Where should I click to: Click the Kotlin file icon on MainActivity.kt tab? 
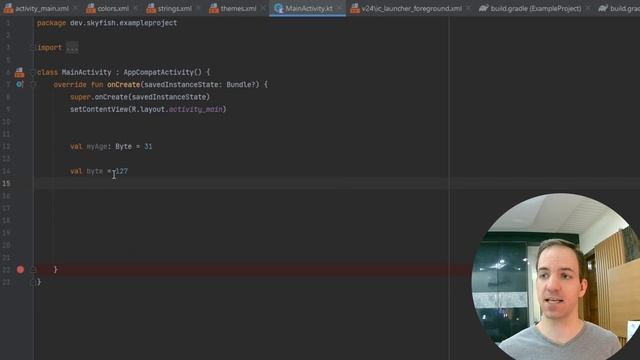[279, 8]
